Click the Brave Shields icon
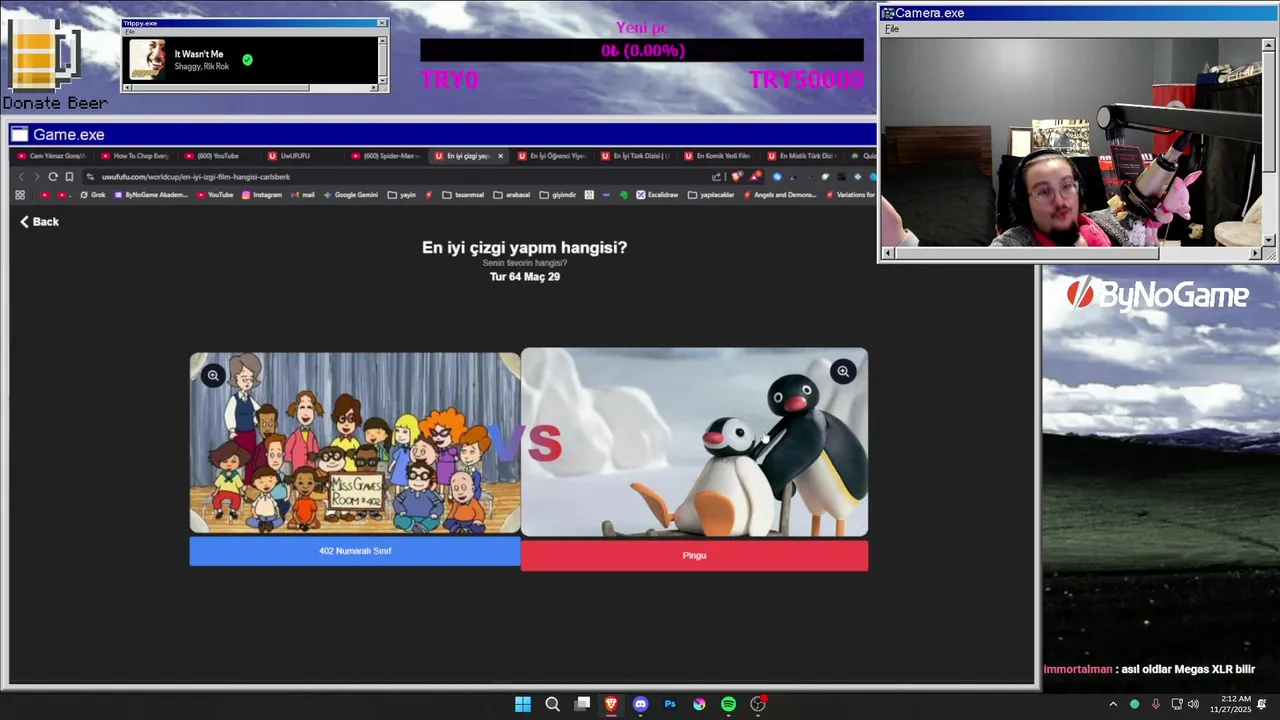 [x=738, y=177]
